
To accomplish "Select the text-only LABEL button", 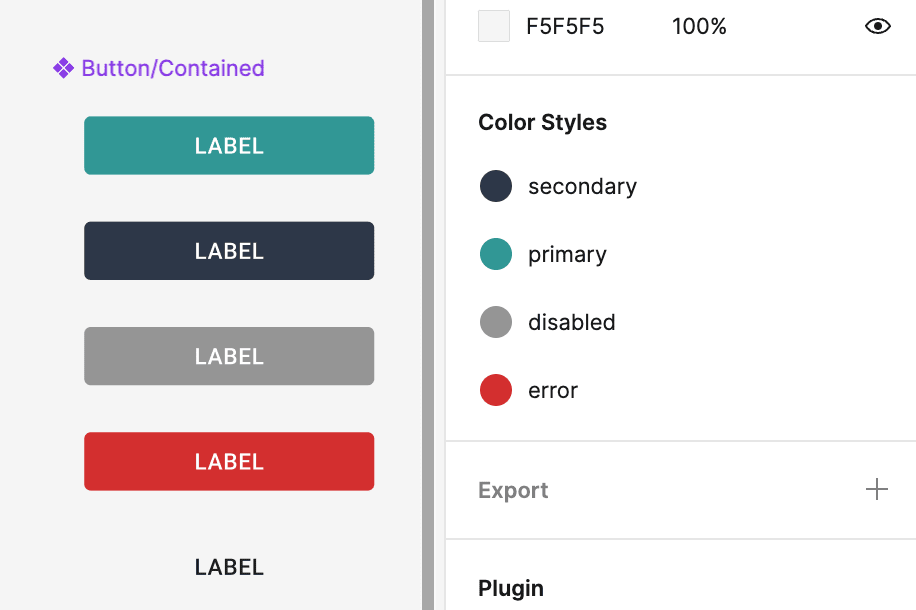I will (229, 567).
